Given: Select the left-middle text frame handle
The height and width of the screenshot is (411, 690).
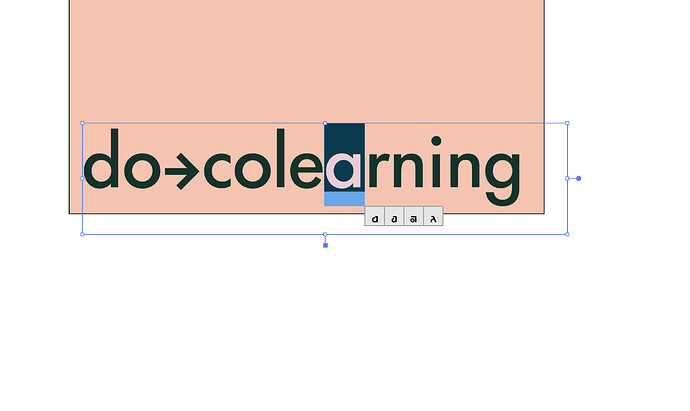Looking at the screenshot, I should (82, 179).
